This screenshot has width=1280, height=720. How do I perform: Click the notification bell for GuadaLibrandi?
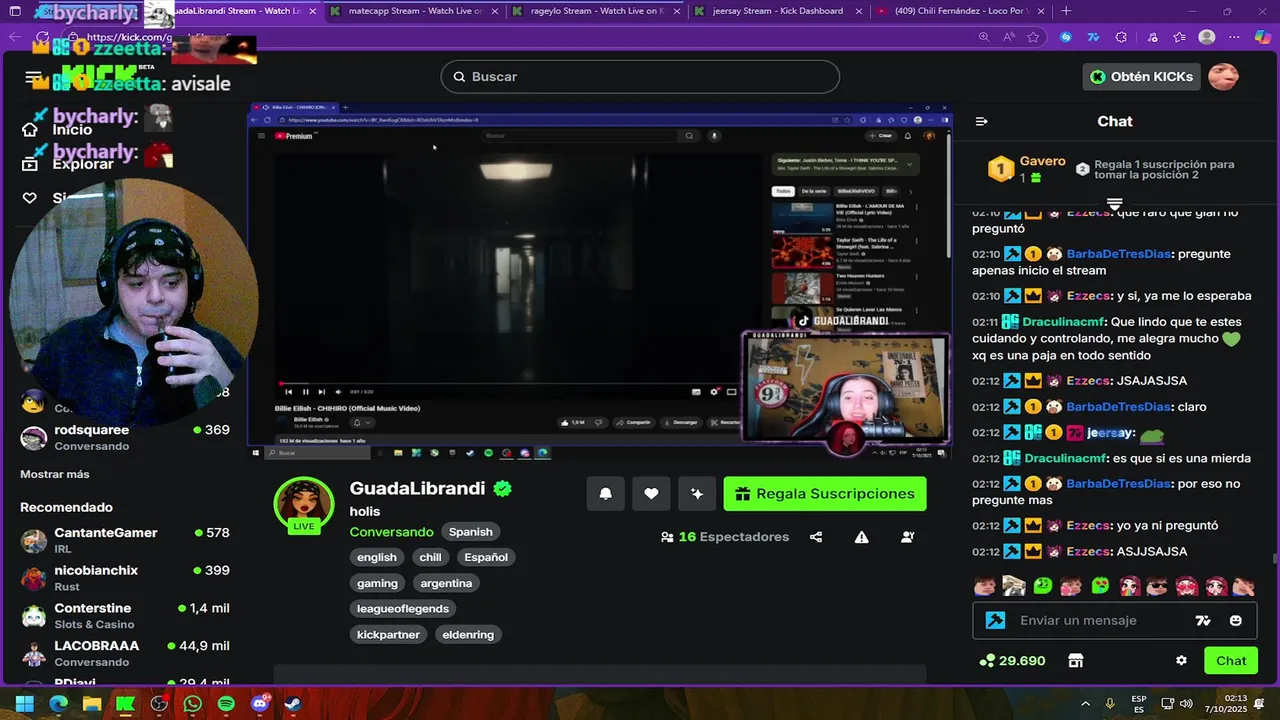point(605,493)
